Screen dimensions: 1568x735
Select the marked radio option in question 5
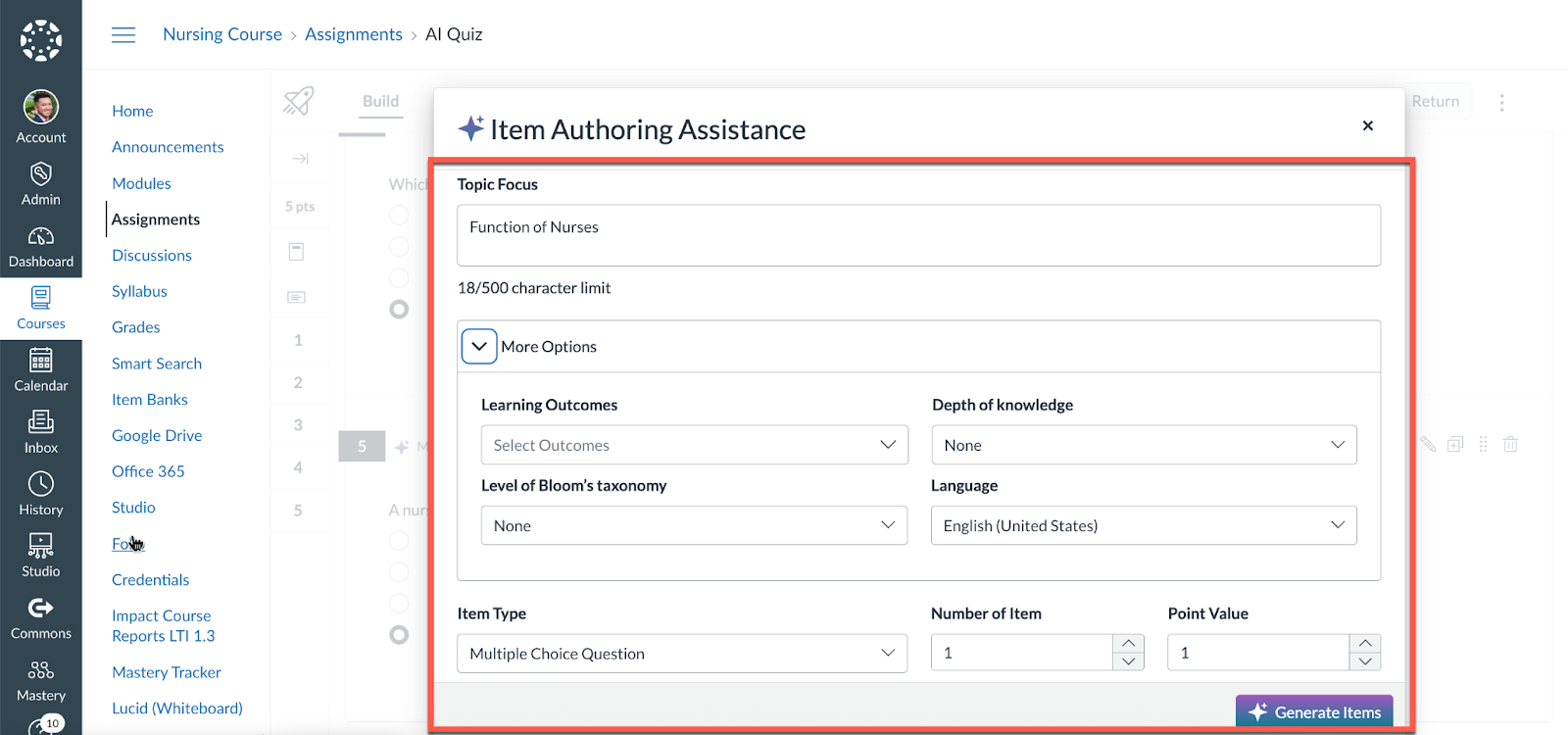point(399,634)
